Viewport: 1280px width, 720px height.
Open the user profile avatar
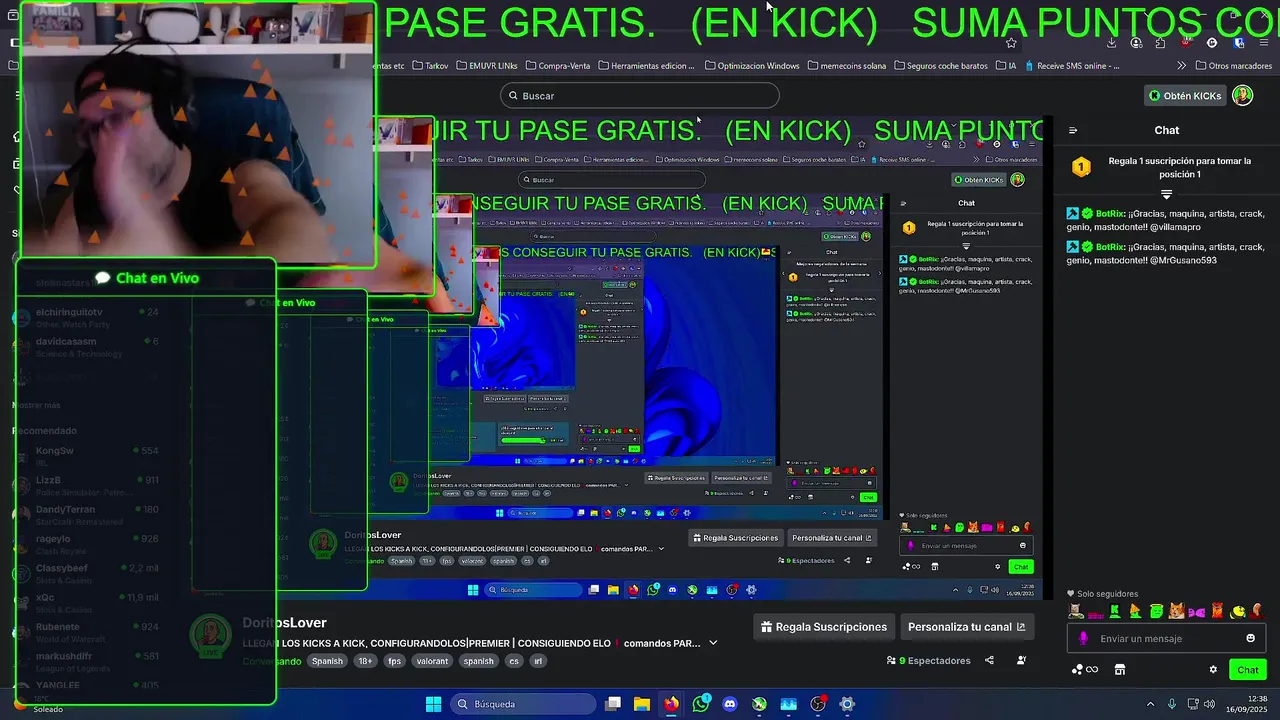pos(1242,95)
